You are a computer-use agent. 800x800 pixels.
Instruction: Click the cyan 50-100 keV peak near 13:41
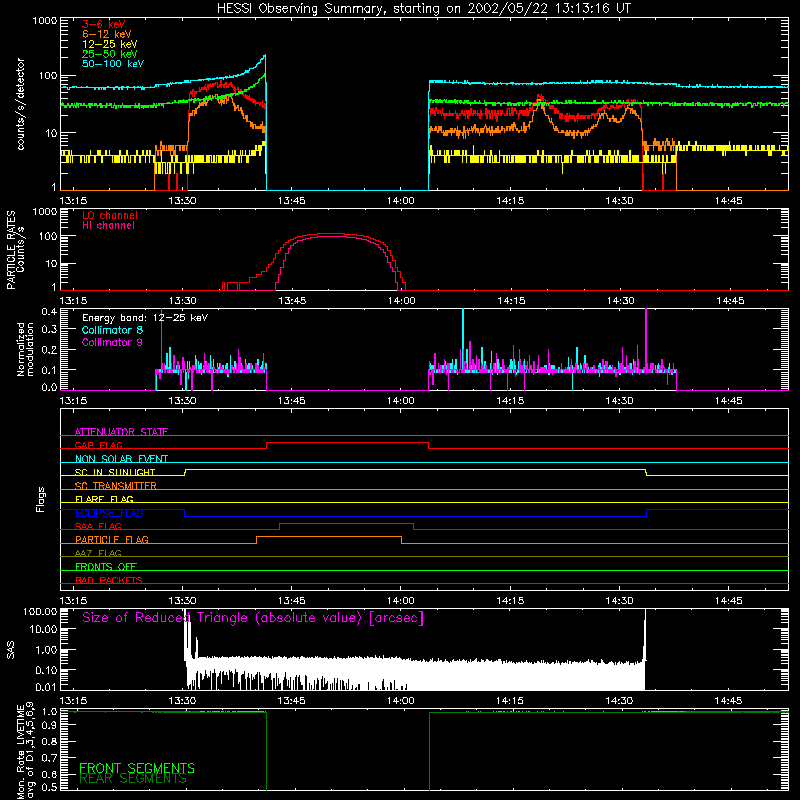pos(264,56)
